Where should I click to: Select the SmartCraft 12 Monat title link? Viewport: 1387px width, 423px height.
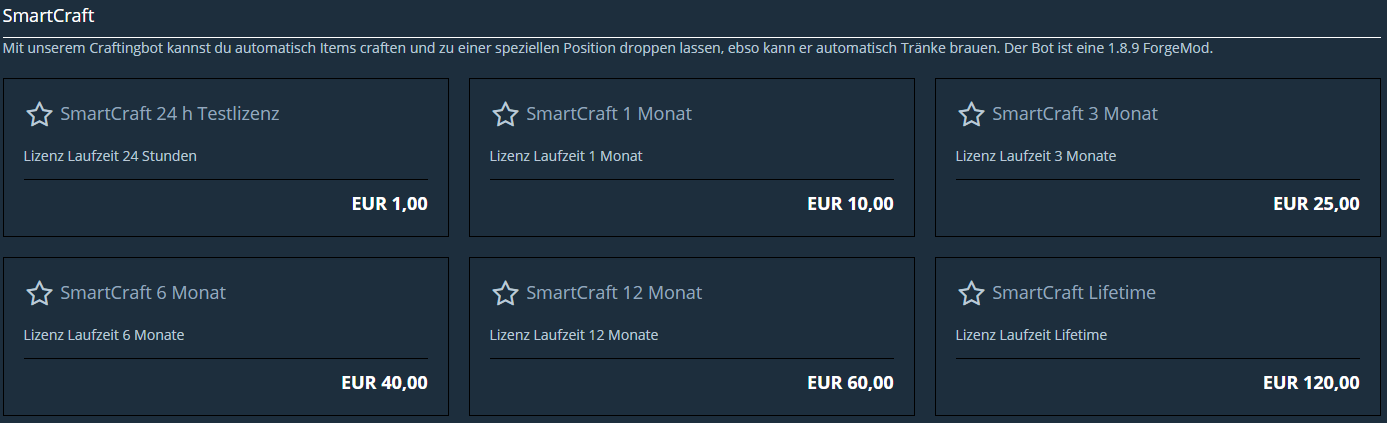coord(614,293)
